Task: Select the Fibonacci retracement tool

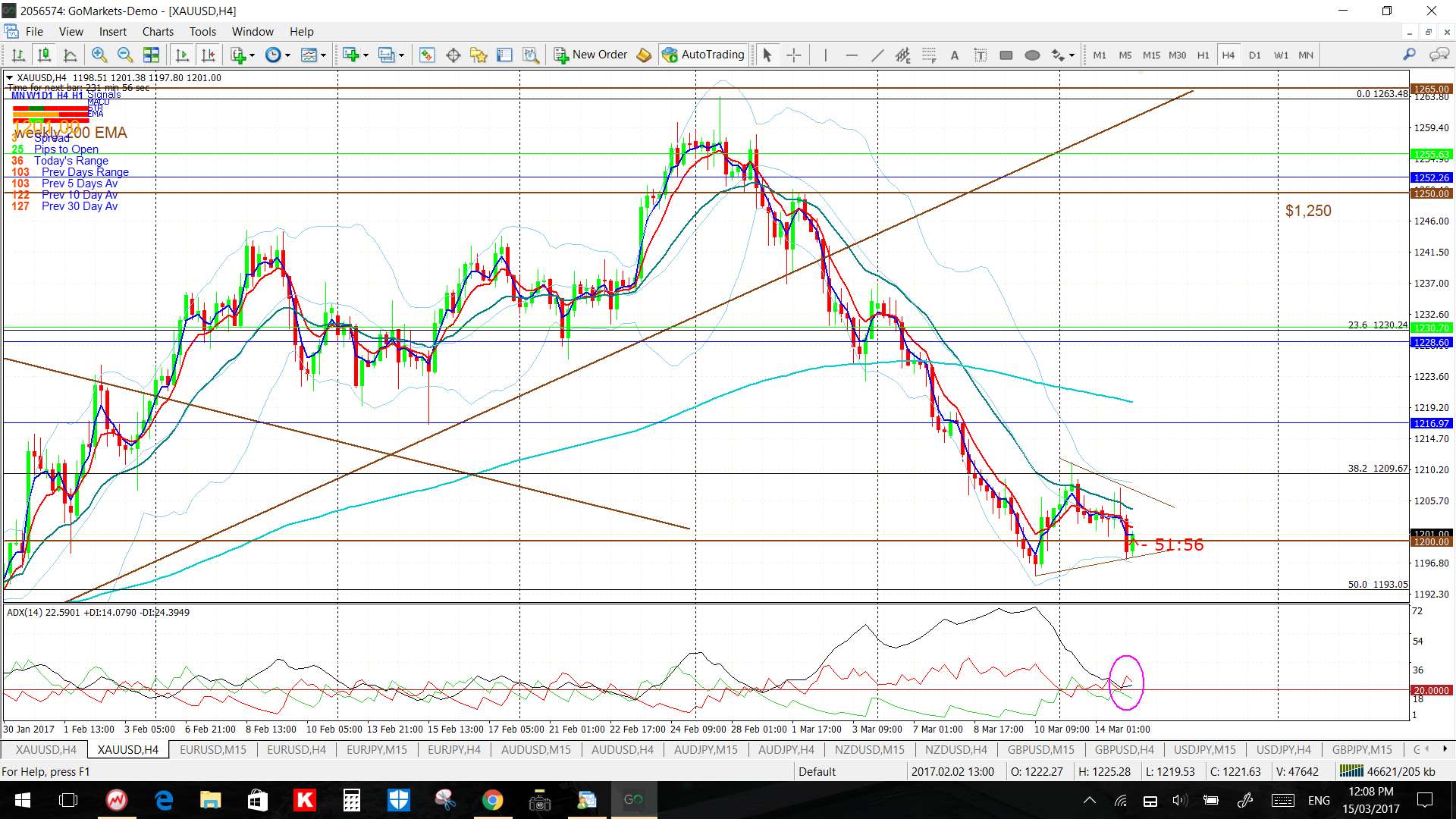Action: 929,55
